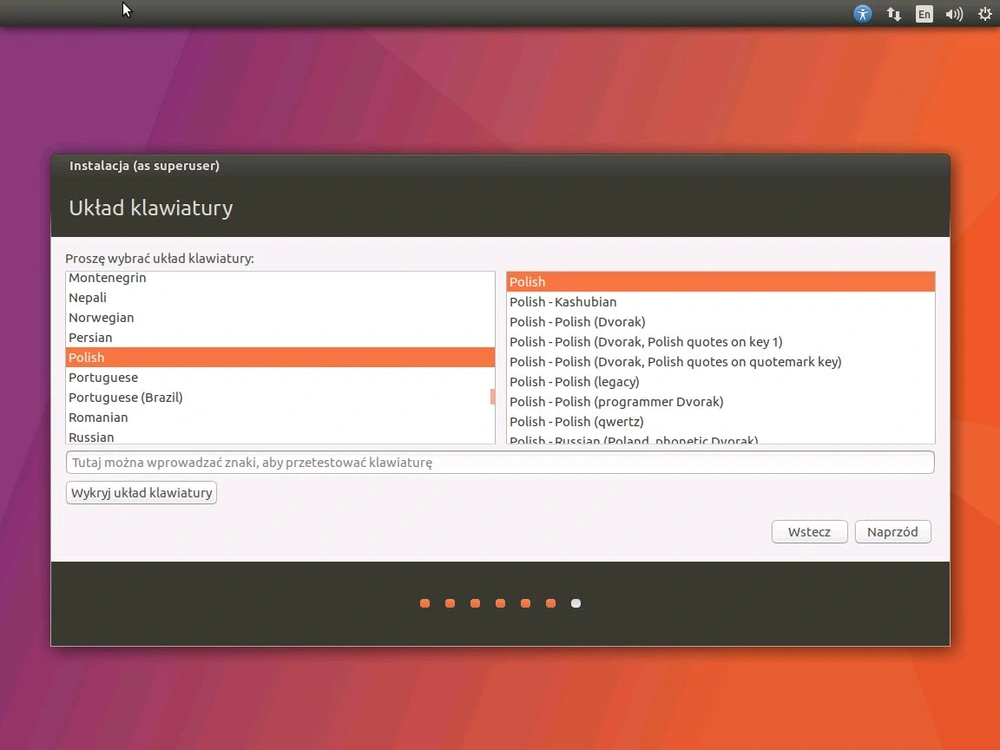1000x750 pixels.
Task: Choose the plain Polish layout variant
Action: pyautogui.click(x=721, y=282)
